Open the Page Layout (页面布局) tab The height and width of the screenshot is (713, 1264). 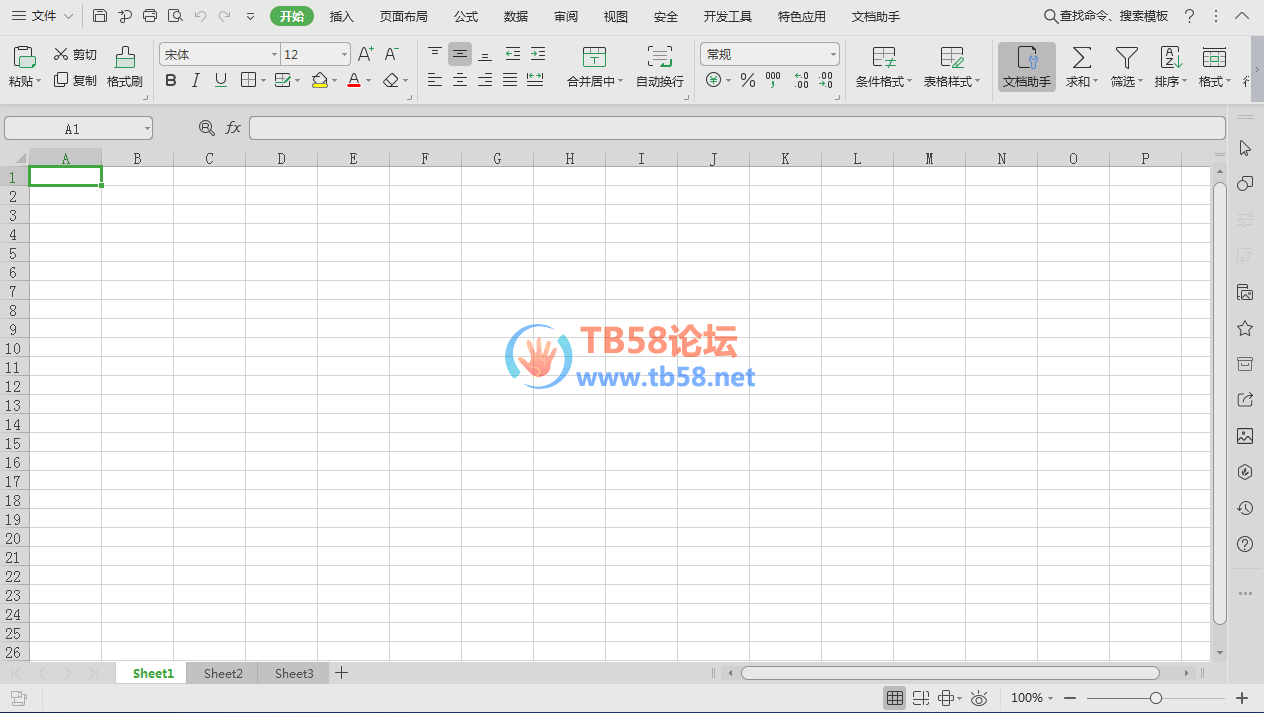(x=404, y=16)
